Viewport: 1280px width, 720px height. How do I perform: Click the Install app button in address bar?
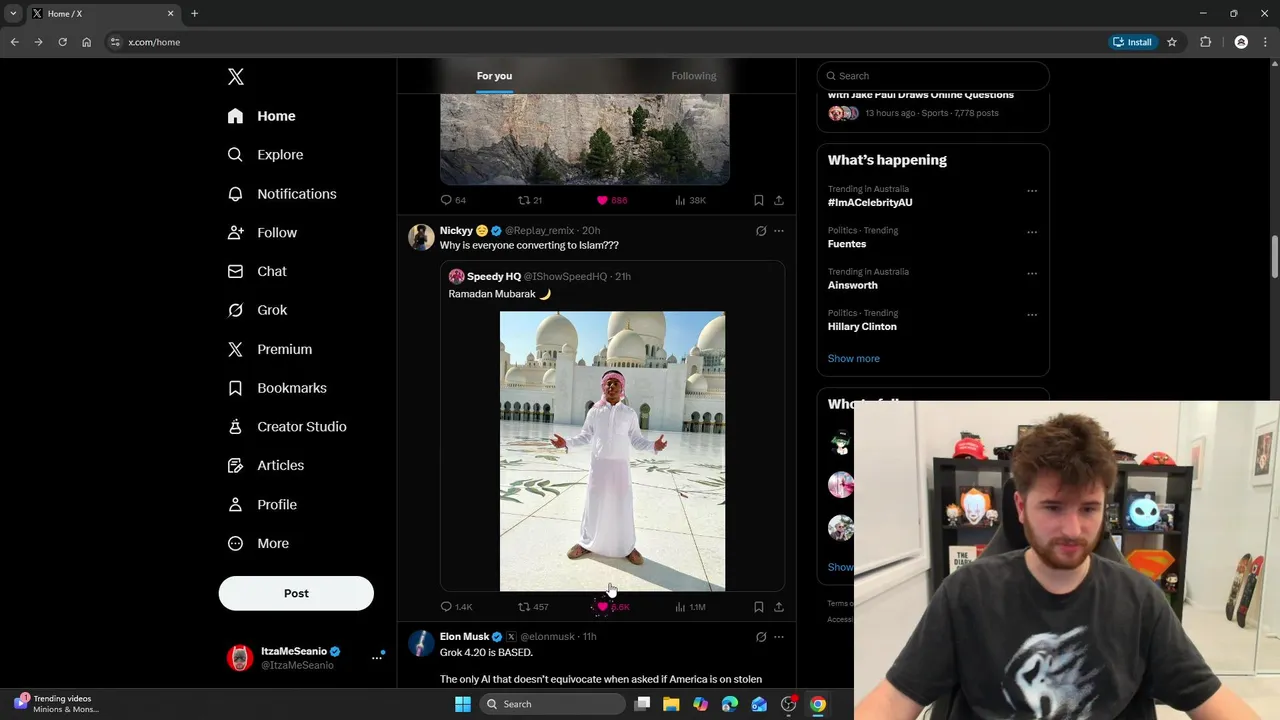pyautogui.click(x=1132, y=42)
